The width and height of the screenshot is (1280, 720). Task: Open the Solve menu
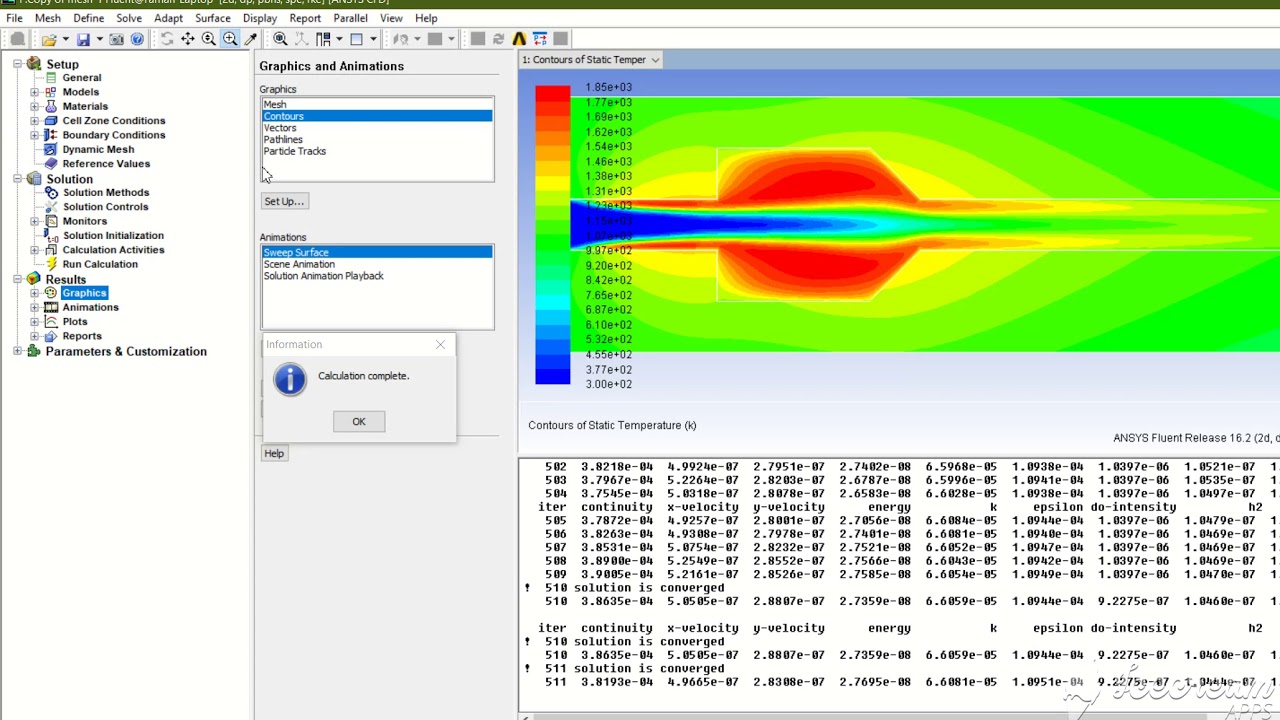tap(129, 18)
